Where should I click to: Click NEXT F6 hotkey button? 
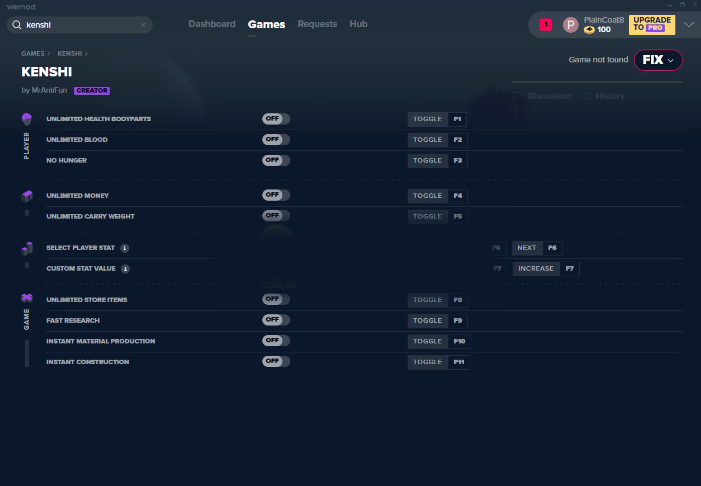[x=537, y=248]
